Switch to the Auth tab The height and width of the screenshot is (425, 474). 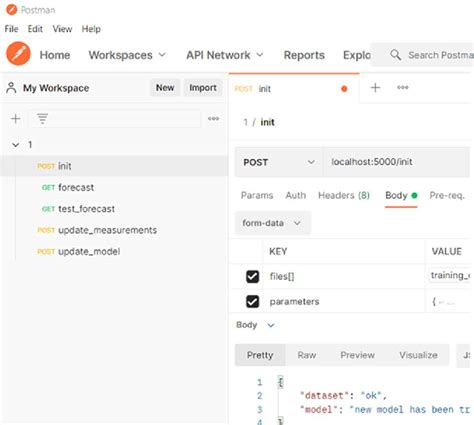296,195
